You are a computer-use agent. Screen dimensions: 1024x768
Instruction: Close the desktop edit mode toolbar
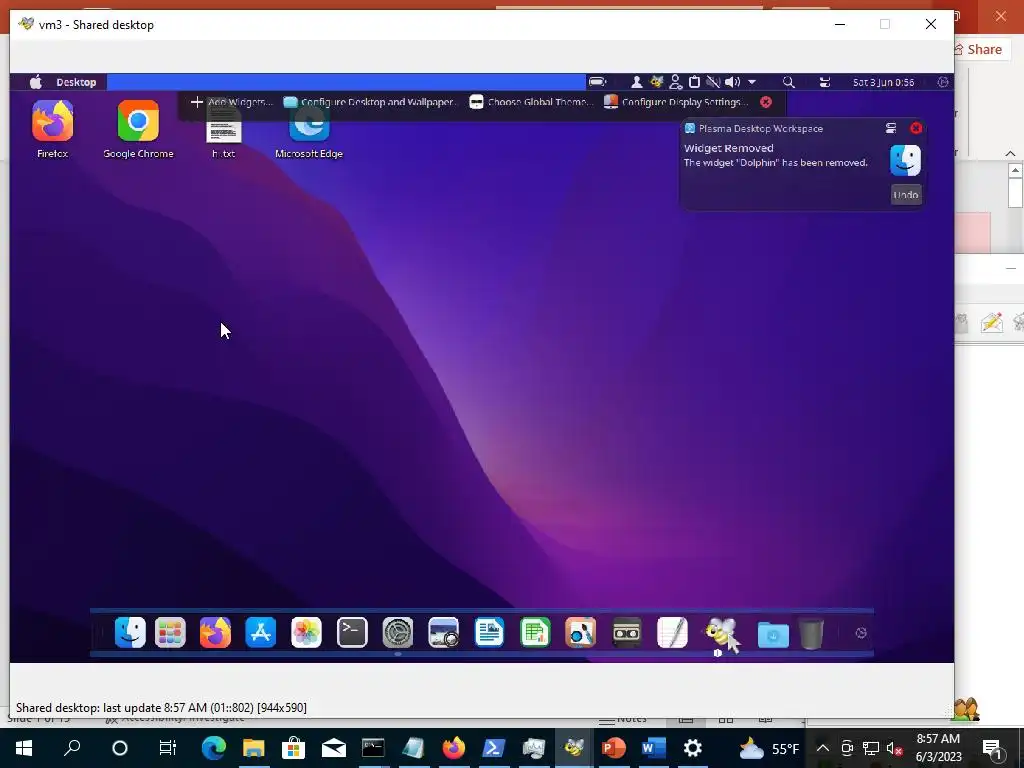pos(766,102)
